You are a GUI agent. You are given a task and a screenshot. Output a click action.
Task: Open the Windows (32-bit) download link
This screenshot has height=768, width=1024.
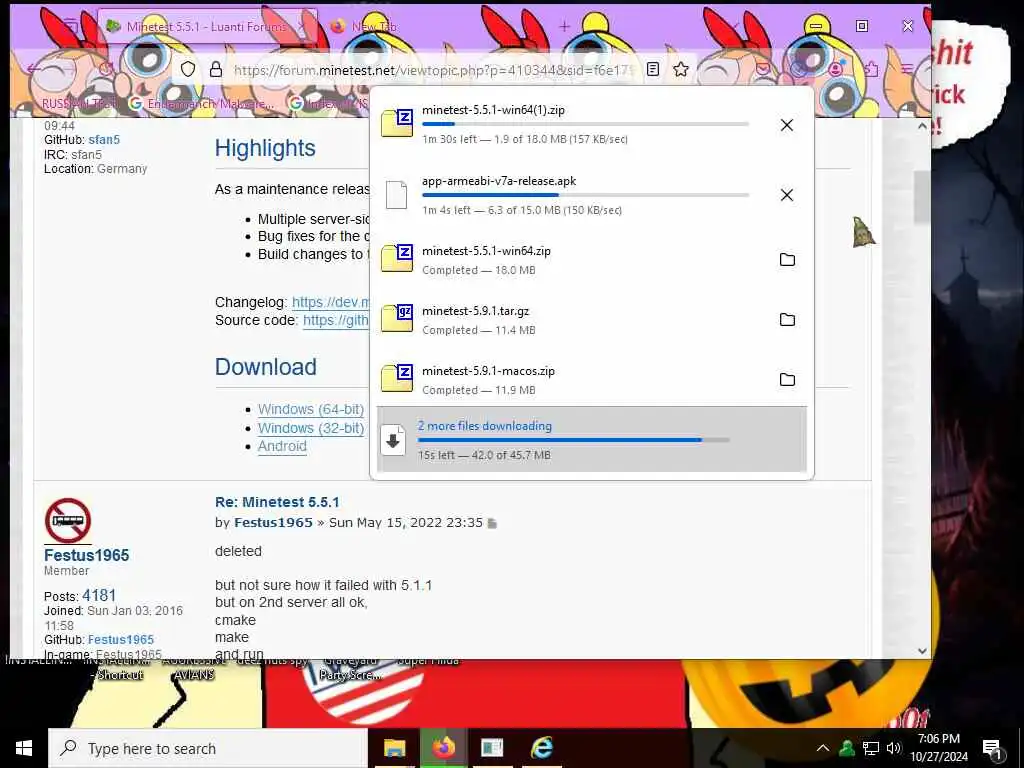point(311,428)
